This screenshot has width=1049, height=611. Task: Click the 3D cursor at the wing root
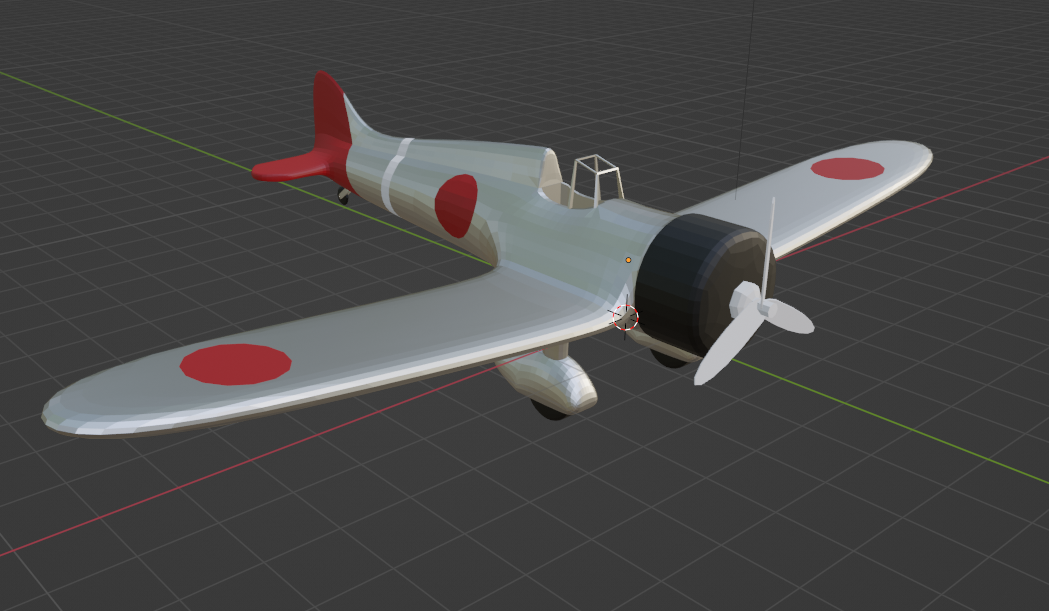pyautogui.click(x=626, y=318)
